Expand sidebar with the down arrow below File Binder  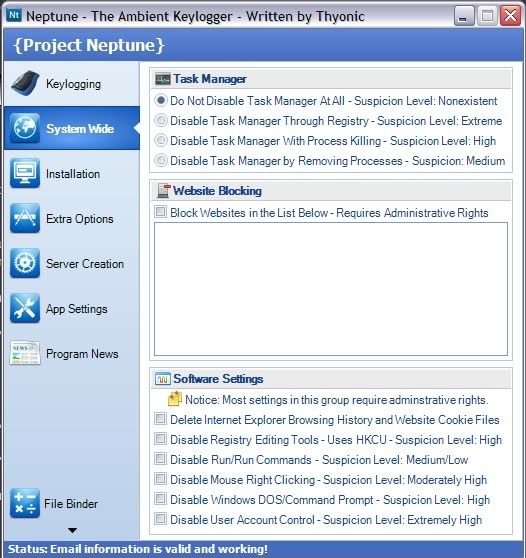[72, 531]
